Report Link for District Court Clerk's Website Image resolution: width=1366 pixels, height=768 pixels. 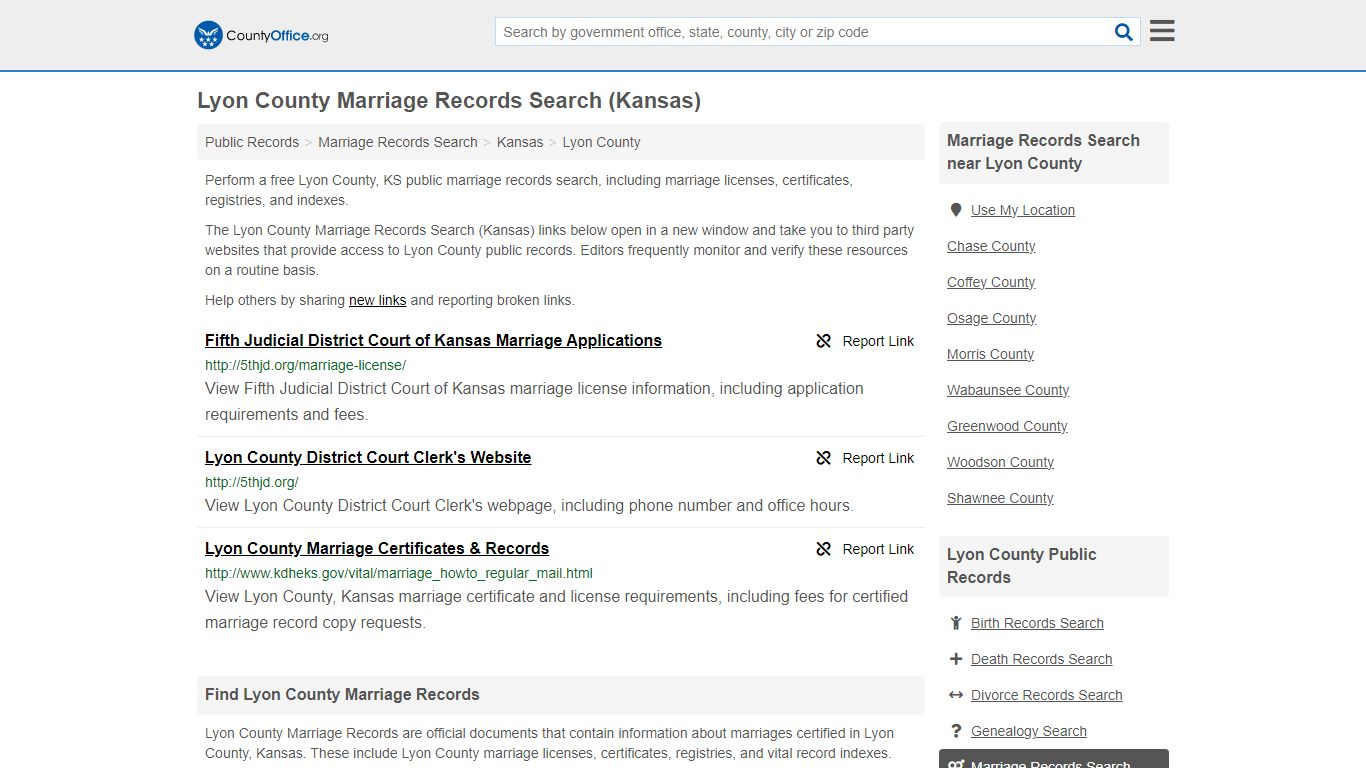865,458
